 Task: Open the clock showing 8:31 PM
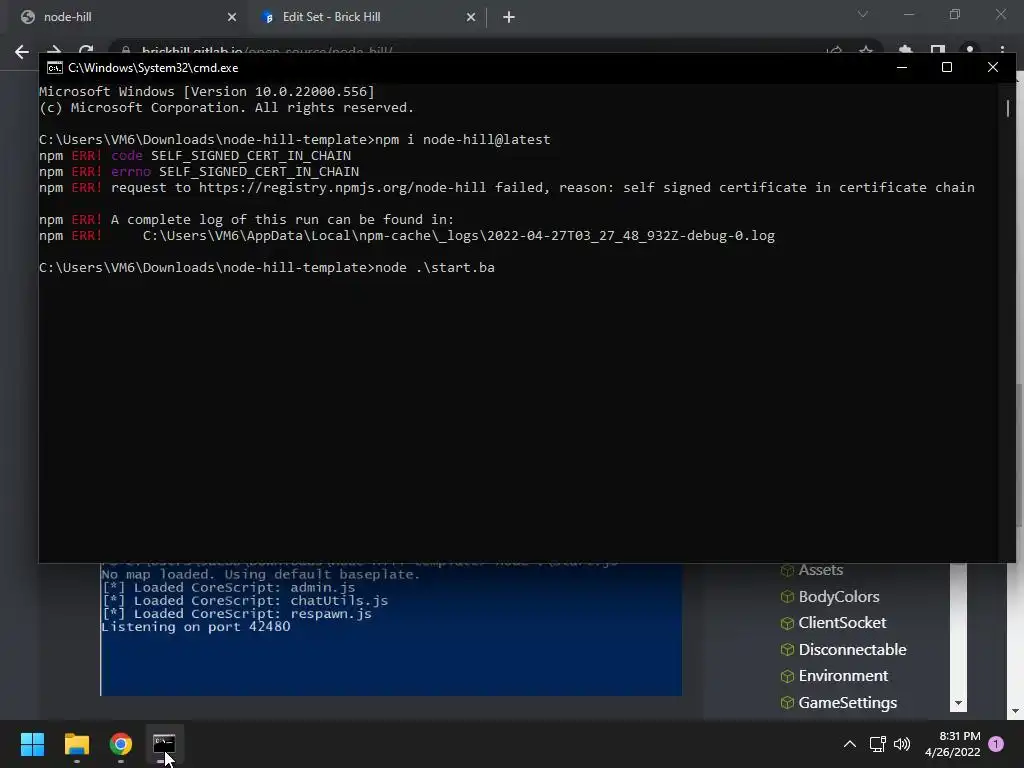pos(952,744)
